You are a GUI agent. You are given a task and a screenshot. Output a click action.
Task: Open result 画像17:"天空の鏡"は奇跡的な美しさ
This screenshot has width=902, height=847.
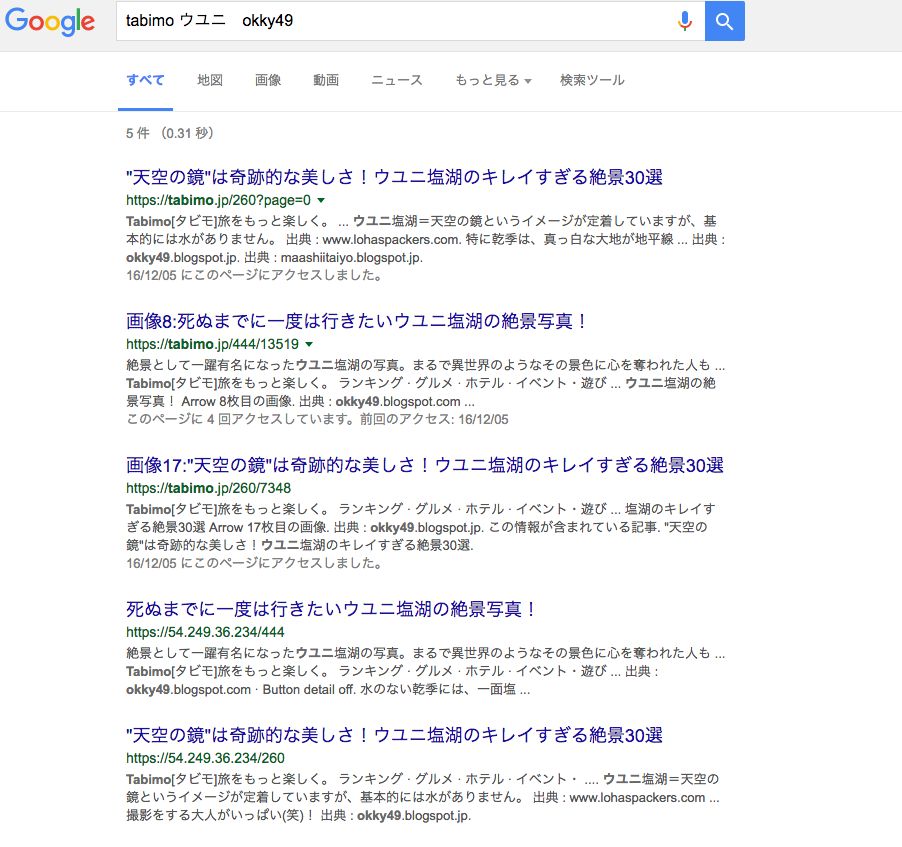425,464
